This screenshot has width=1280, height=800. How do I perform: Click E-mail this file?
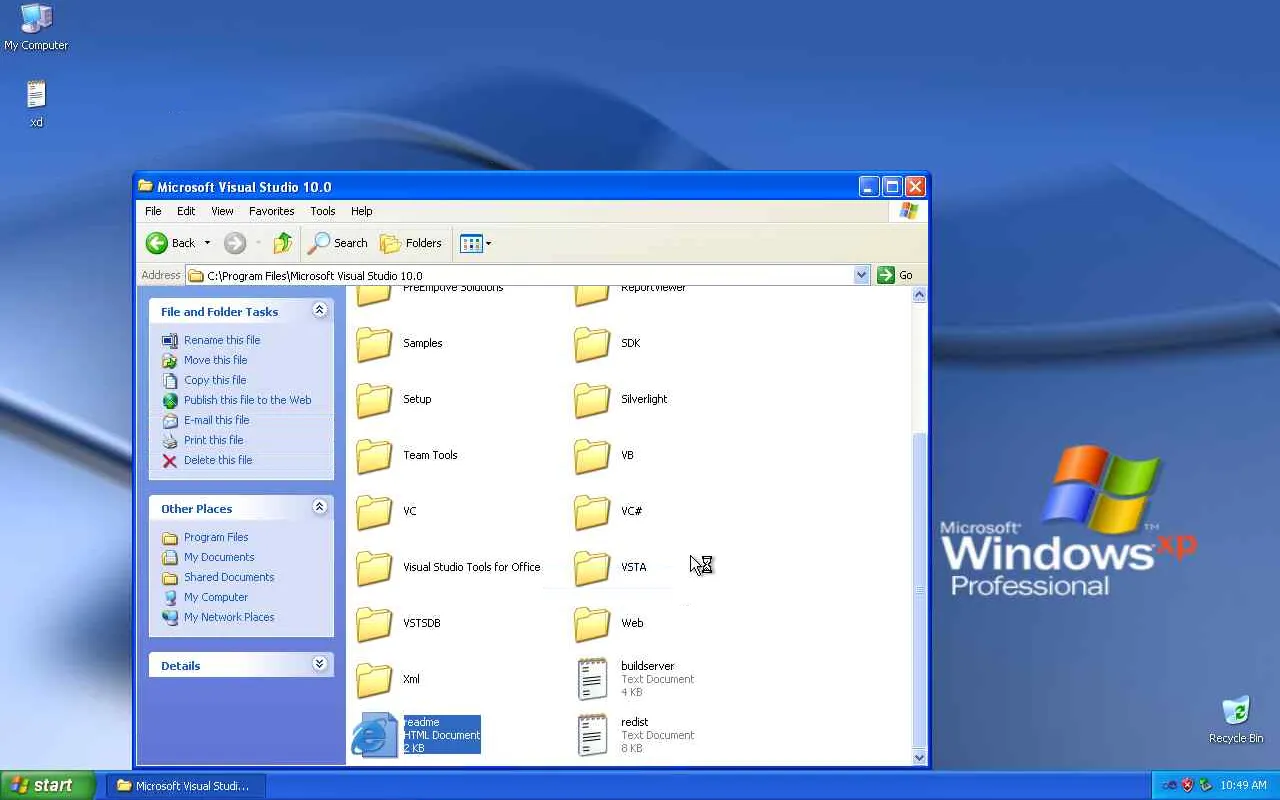216,420
